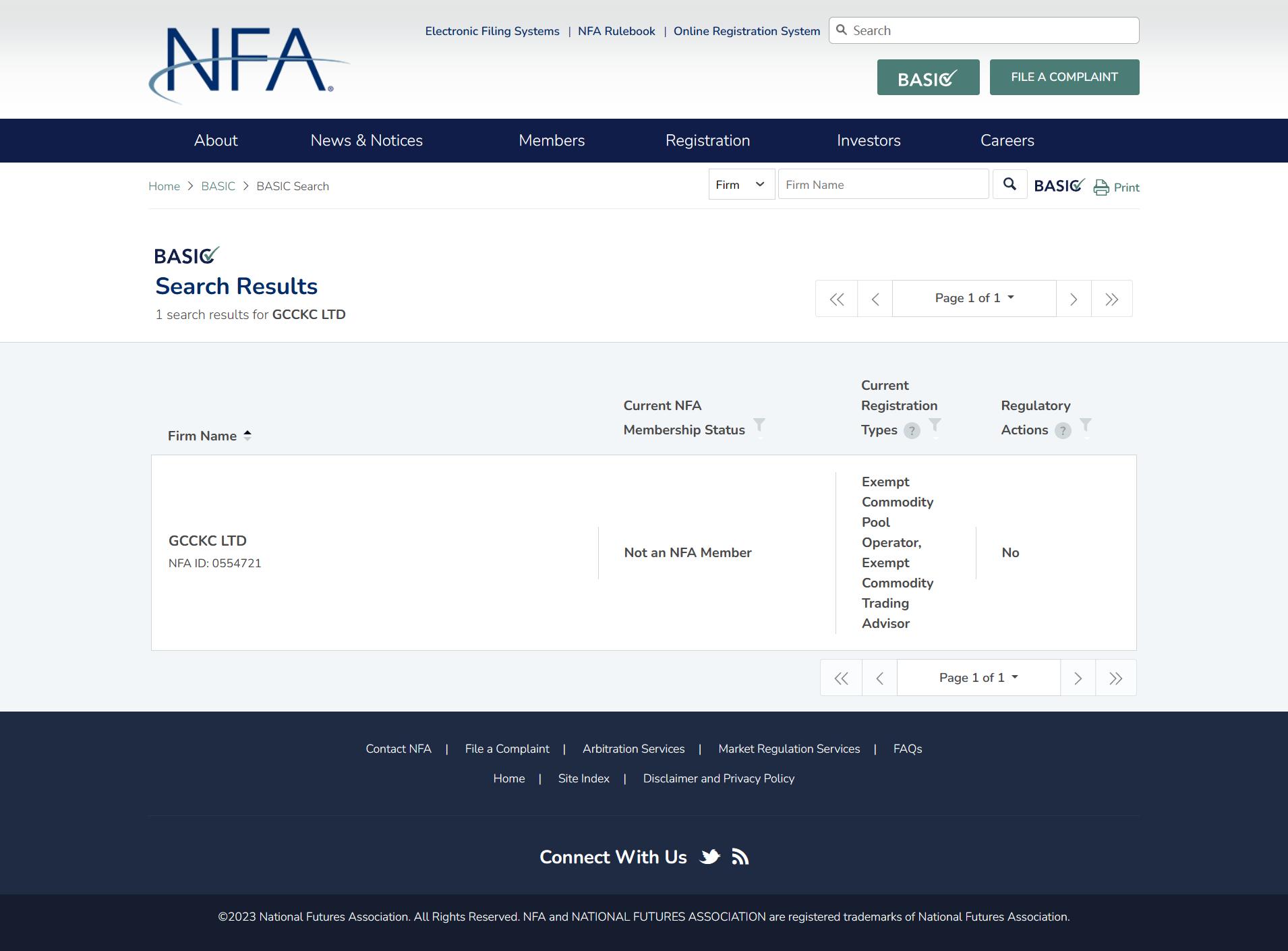The image size is (1288, 951).
Task: Go to previous page in bottom pagination
Action: coord(879,678)
